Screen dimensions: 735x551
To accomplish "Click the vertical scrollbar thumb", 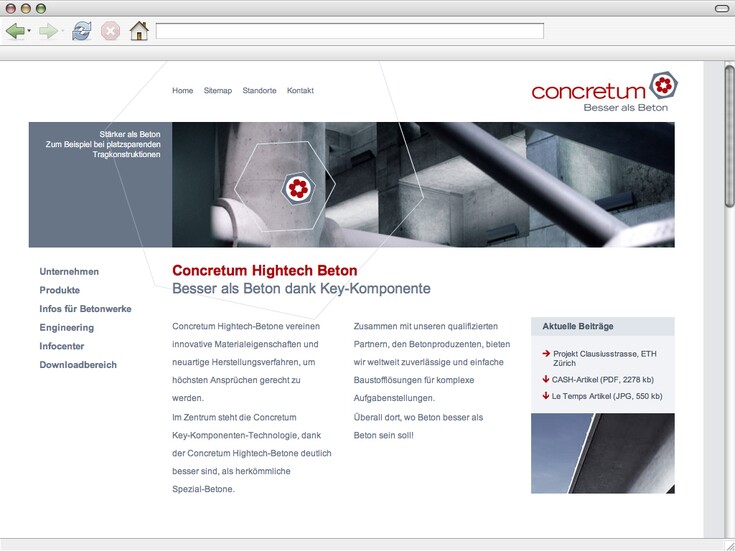I will [729, 136].
